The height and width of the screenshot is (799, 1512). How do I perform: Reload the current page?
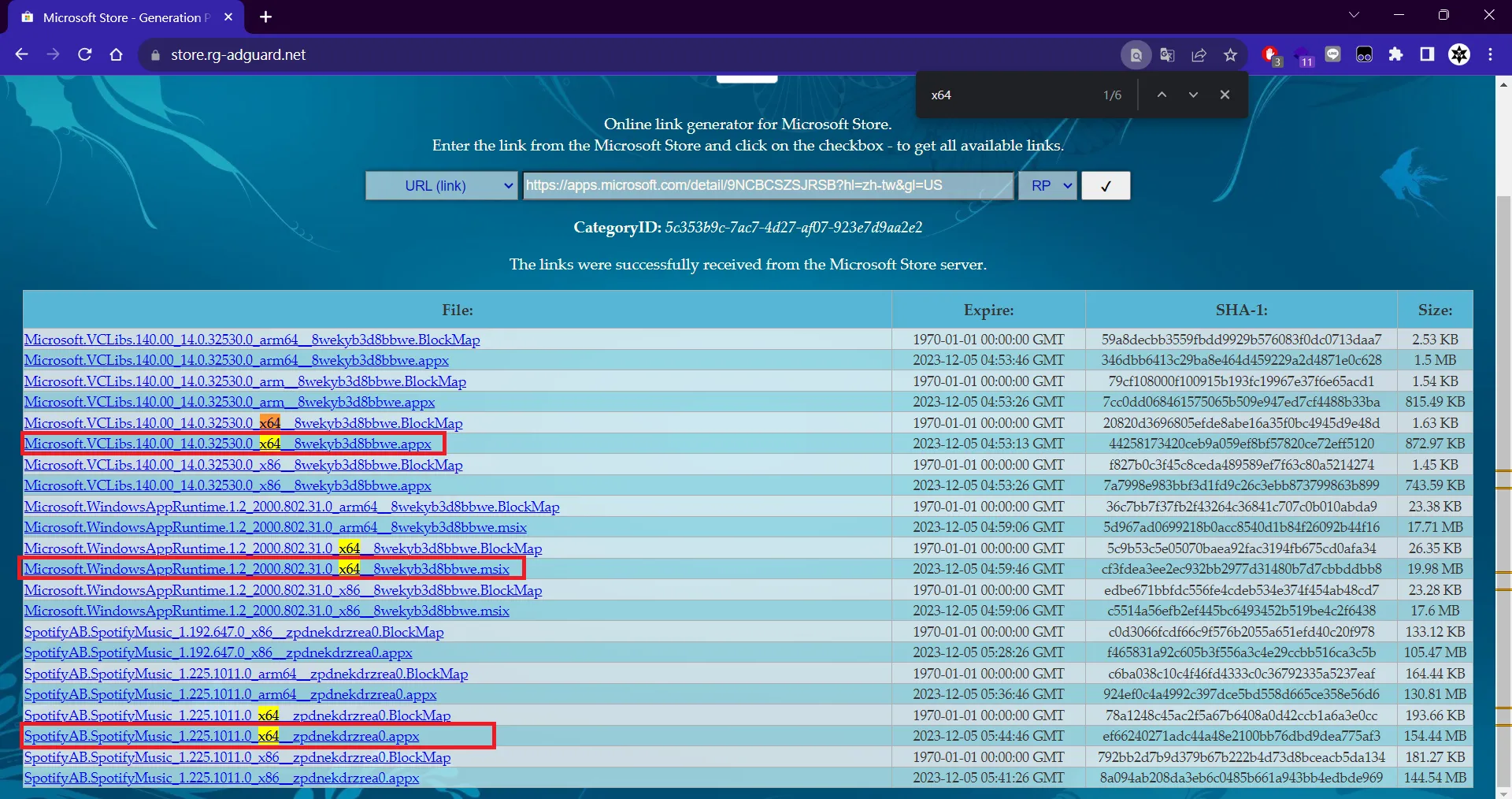coord(85,54)
